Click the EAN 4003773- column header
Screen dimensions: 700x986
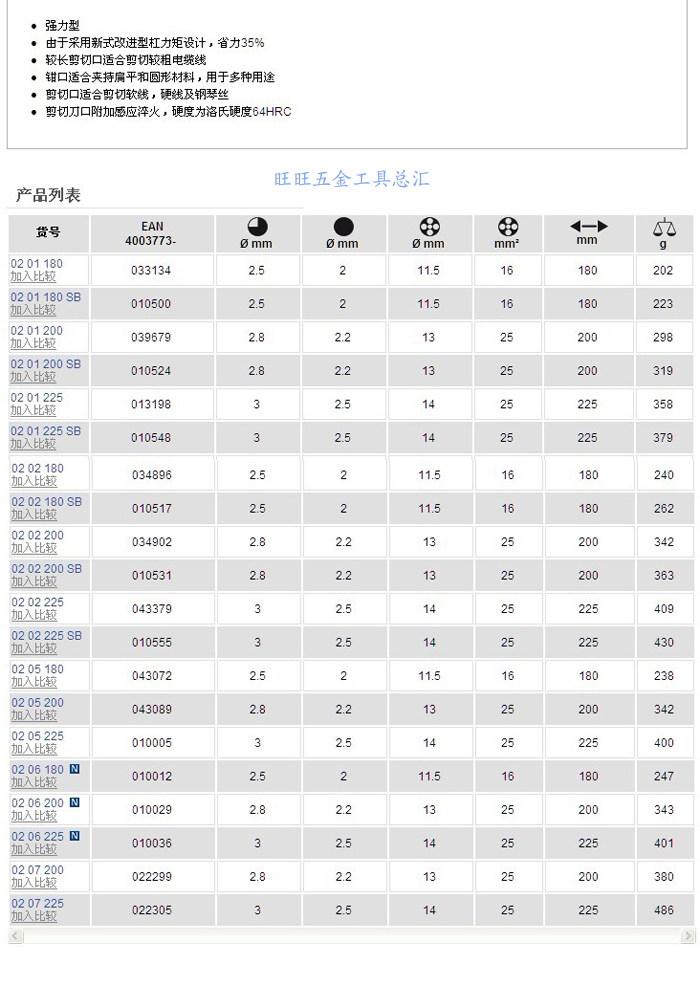(x=152, y=233)
